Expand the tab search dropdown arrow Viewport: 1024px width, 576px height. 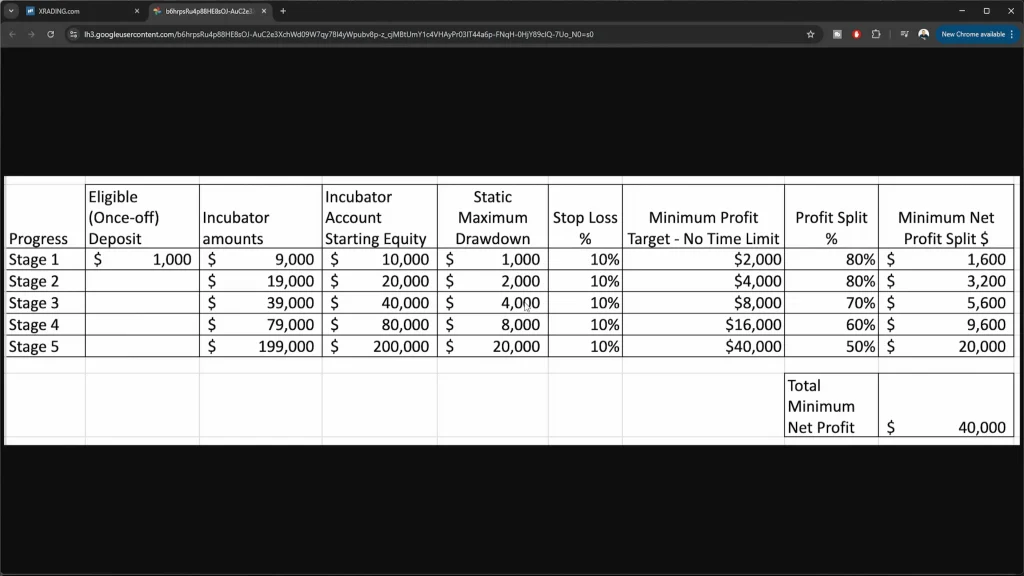tap(11, 11)
